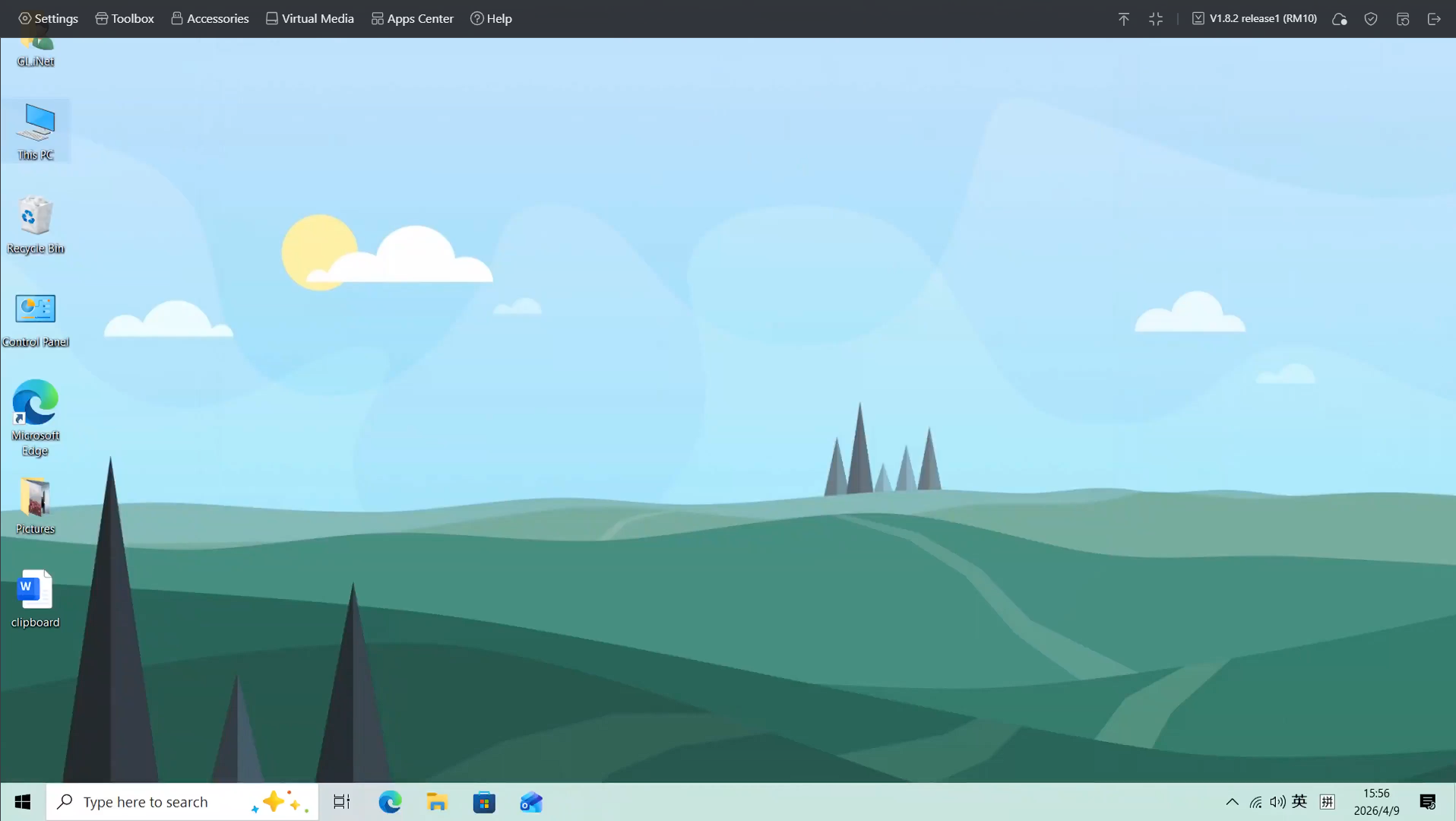1456x821 pixels.
Task: Open the cloud connection status icon
Action: coord(1339,19)
